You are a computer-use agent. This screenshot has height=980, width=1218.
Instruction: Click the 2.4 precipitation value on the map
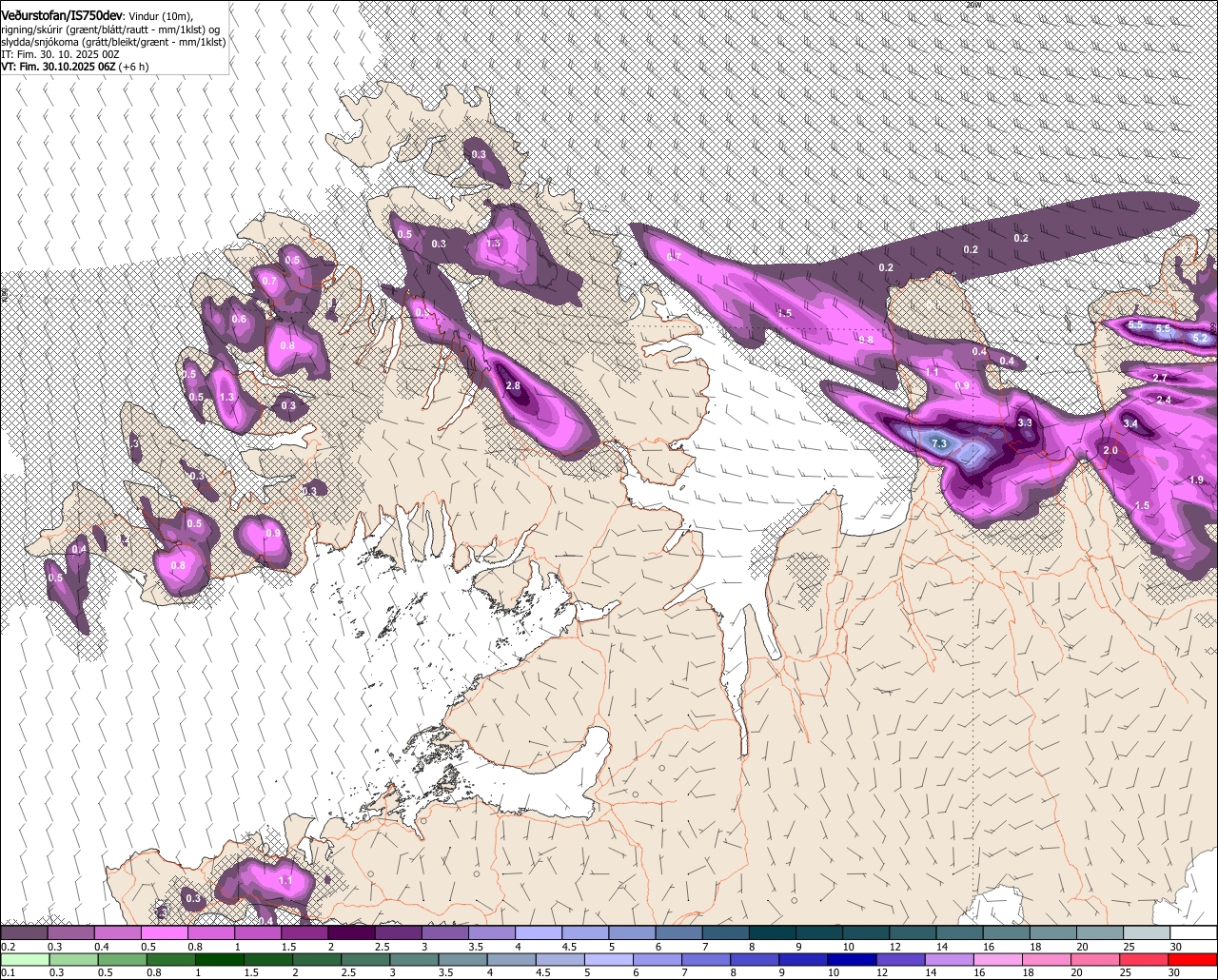[x=1164, y=400]
